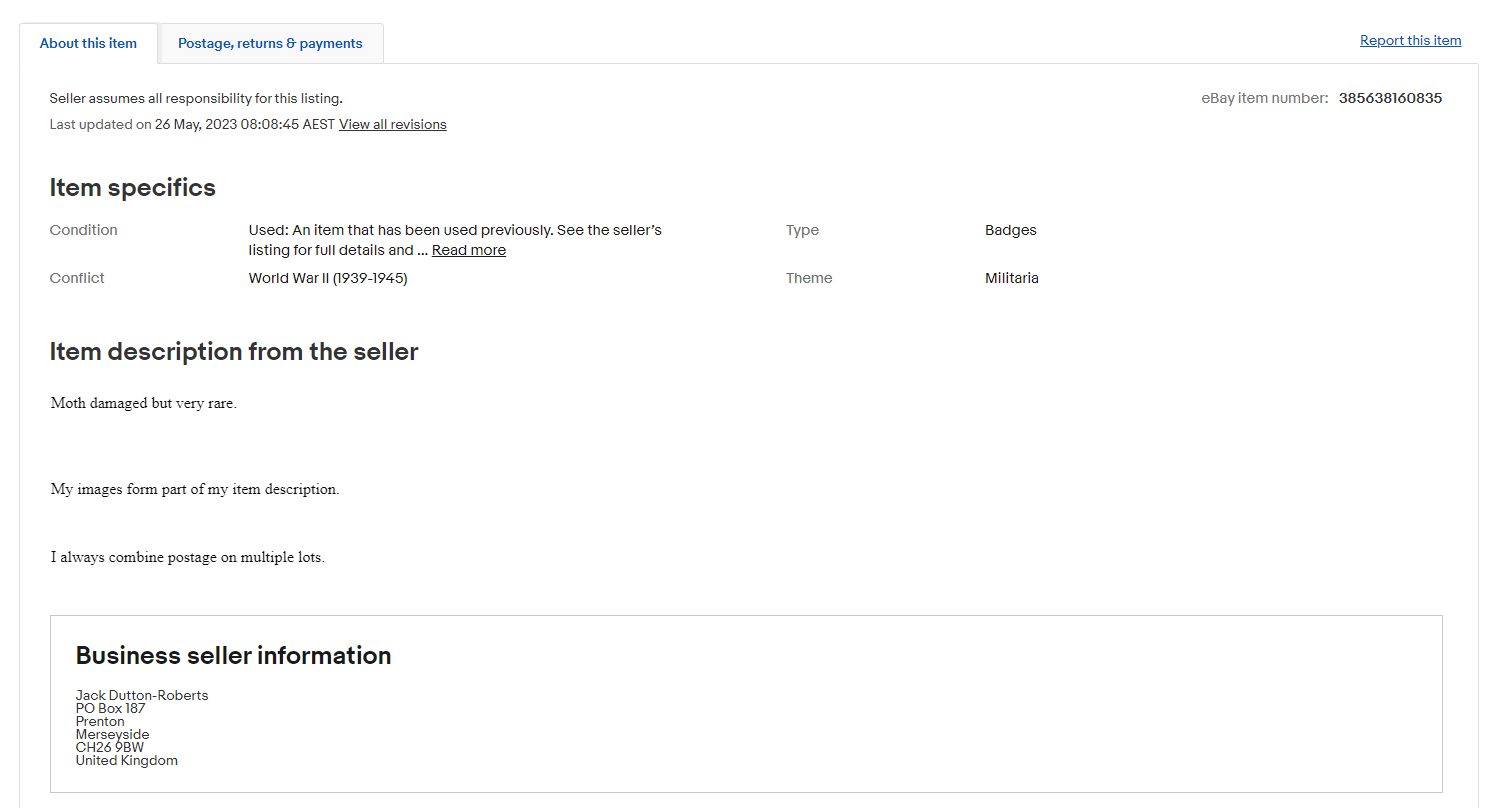Click the Badges type value

[x=1010, y=230]
